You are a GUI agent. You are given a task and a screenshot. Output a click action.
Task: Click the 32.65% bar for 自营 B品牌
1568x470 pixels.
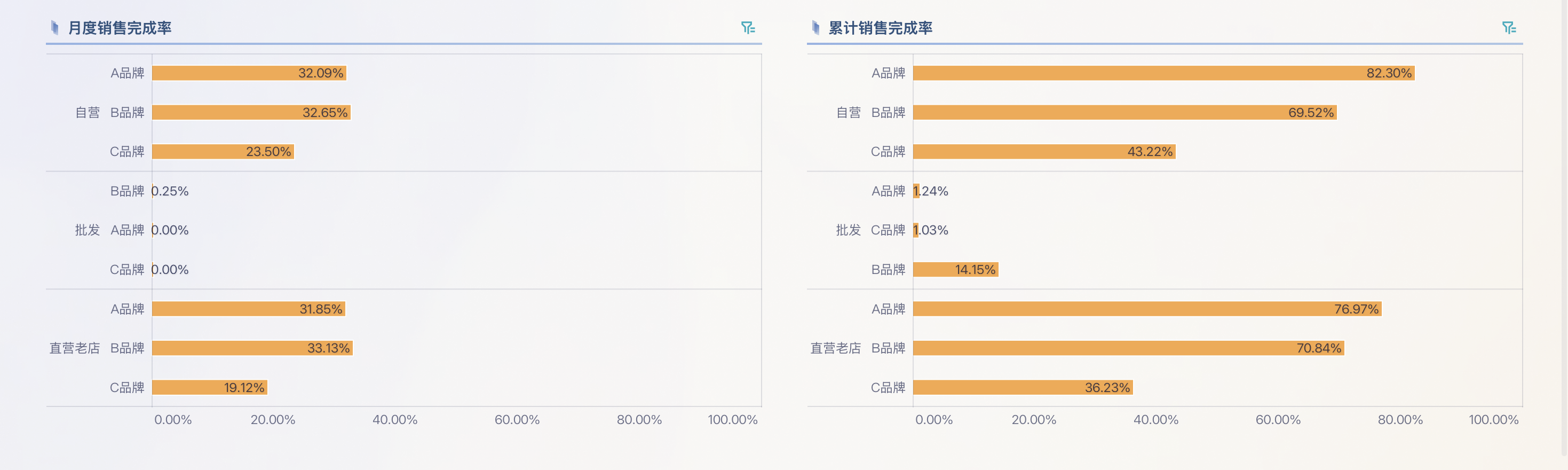[x=251, y=113]
